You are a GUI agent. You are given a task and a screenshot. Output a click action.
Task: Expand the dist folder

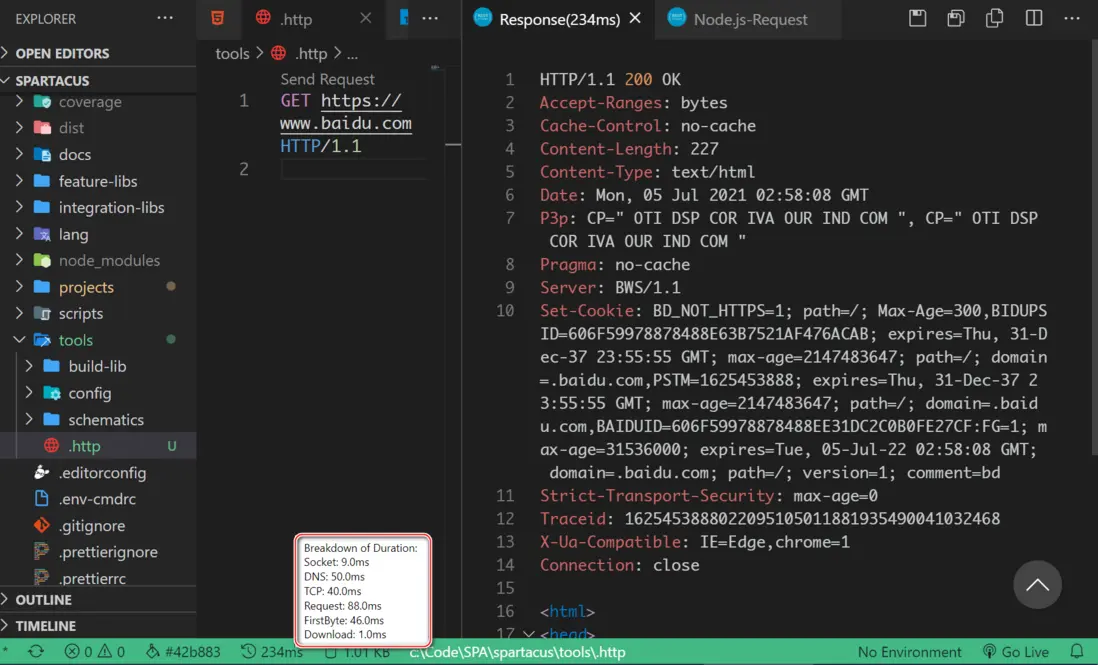pos(98,127)
